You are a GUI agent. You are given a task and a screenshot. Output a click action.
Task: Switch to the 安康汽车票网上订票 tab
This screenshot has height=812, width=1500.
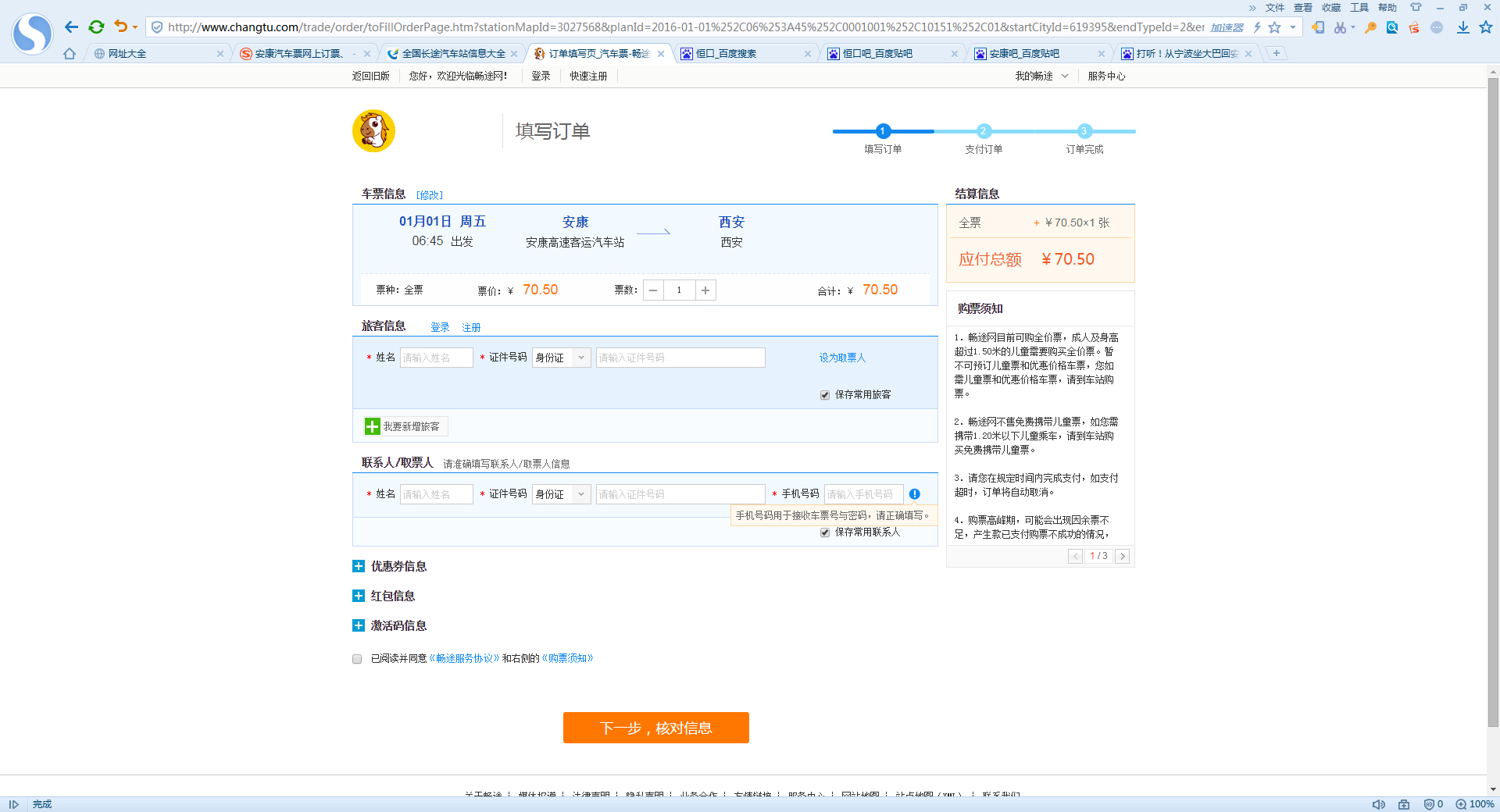[303, 54]
